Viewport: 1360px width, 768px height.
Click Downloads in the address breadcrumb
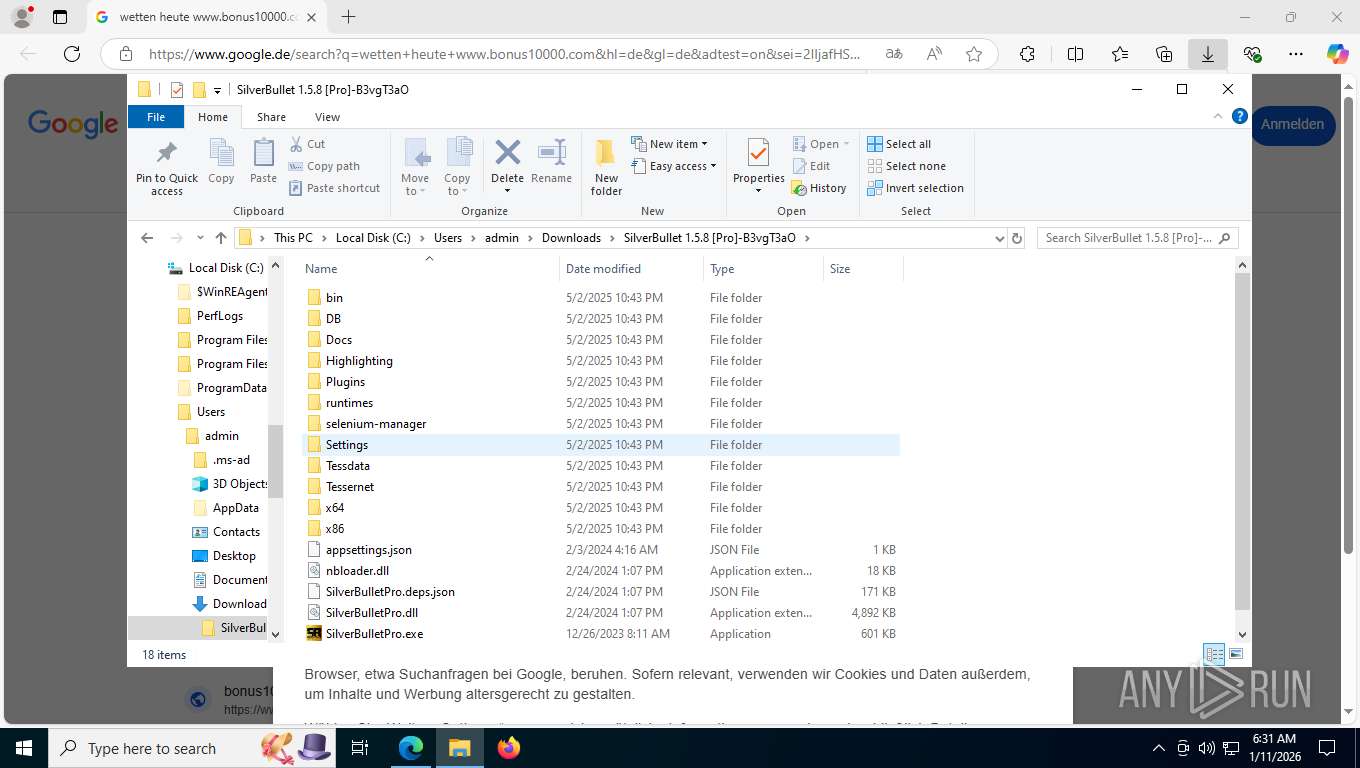[x=571, y=238]
